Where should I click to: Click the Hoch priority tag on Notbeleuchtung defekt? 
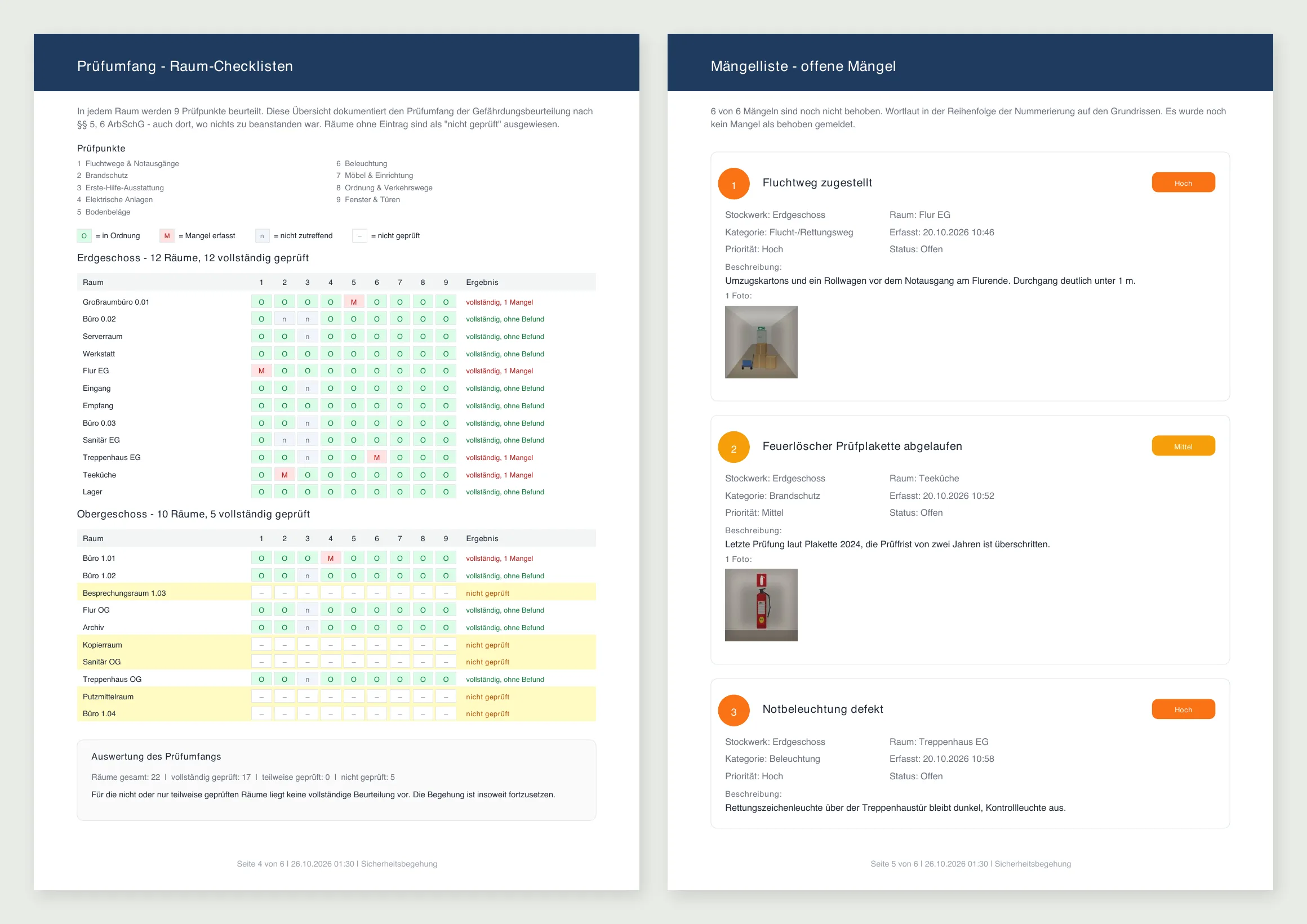click(x=1183, y=709)
